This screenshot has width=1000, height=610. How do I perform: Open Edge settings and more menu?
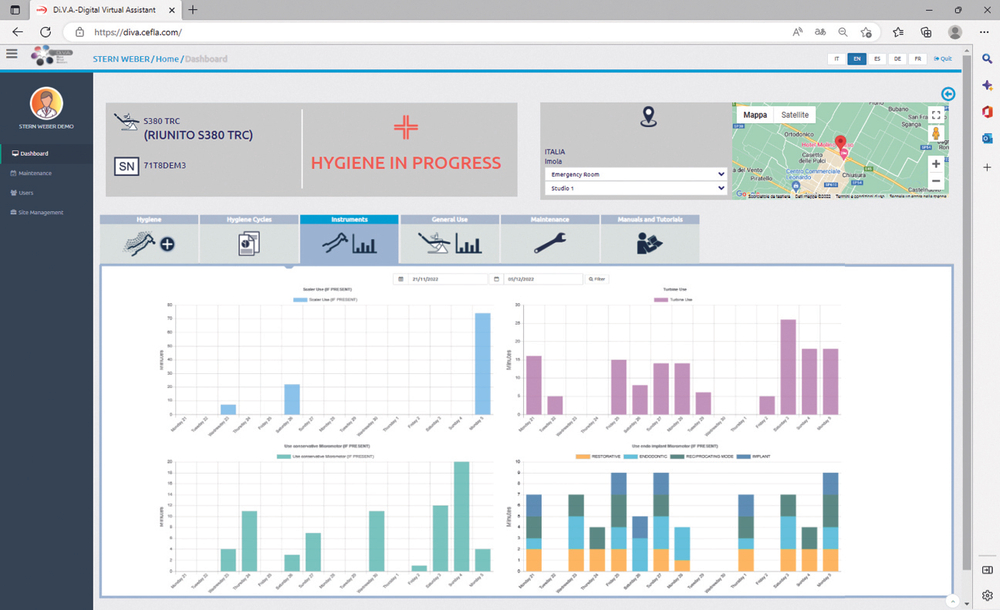click(984, 32)
